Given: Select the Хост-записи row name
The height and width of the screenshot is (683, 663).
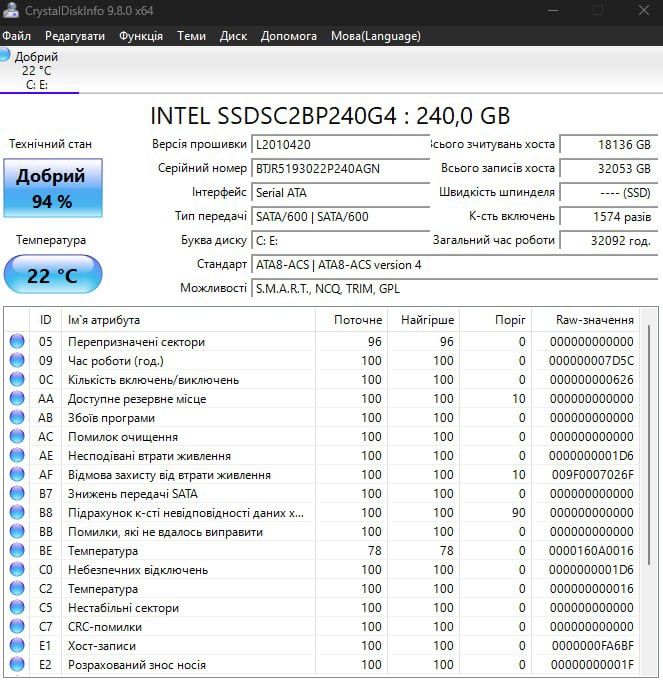Looking at the screenshot, I should [102, 646].
